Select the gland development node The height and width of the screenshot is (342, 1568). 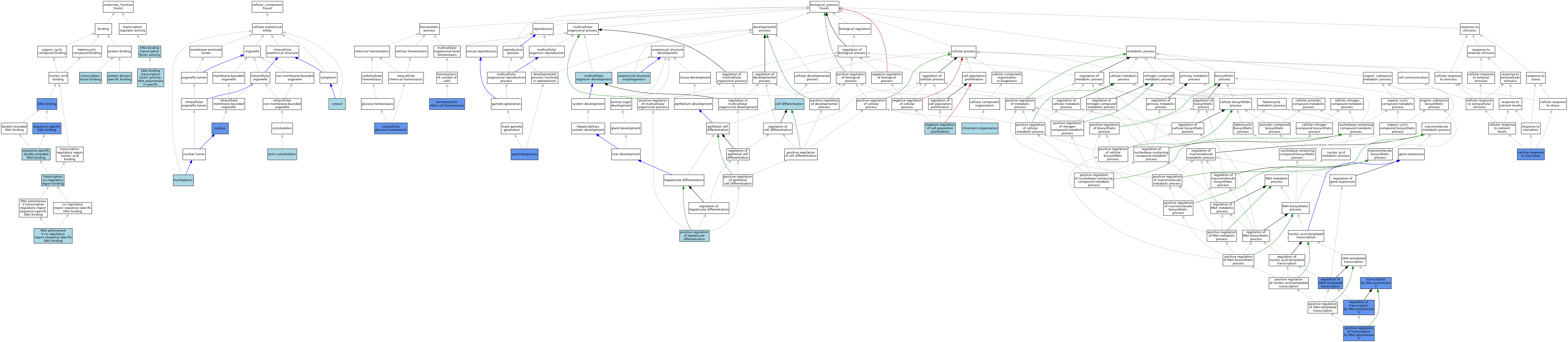[626, 129]
